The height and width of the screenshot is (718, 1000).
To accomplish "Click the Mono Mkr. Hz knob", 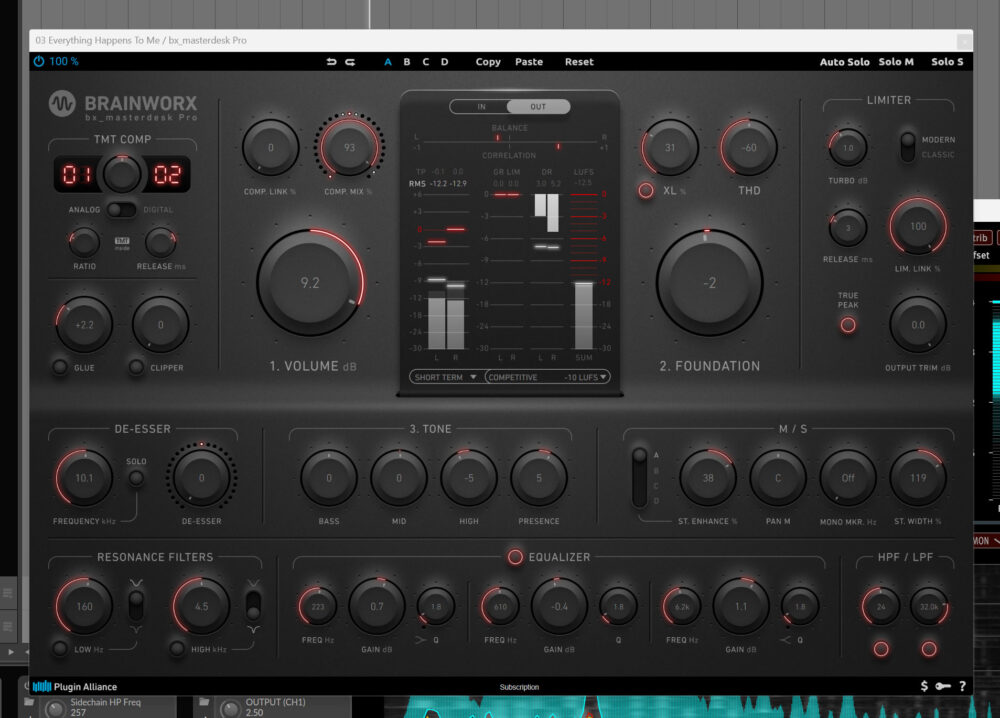I will 848,478.
